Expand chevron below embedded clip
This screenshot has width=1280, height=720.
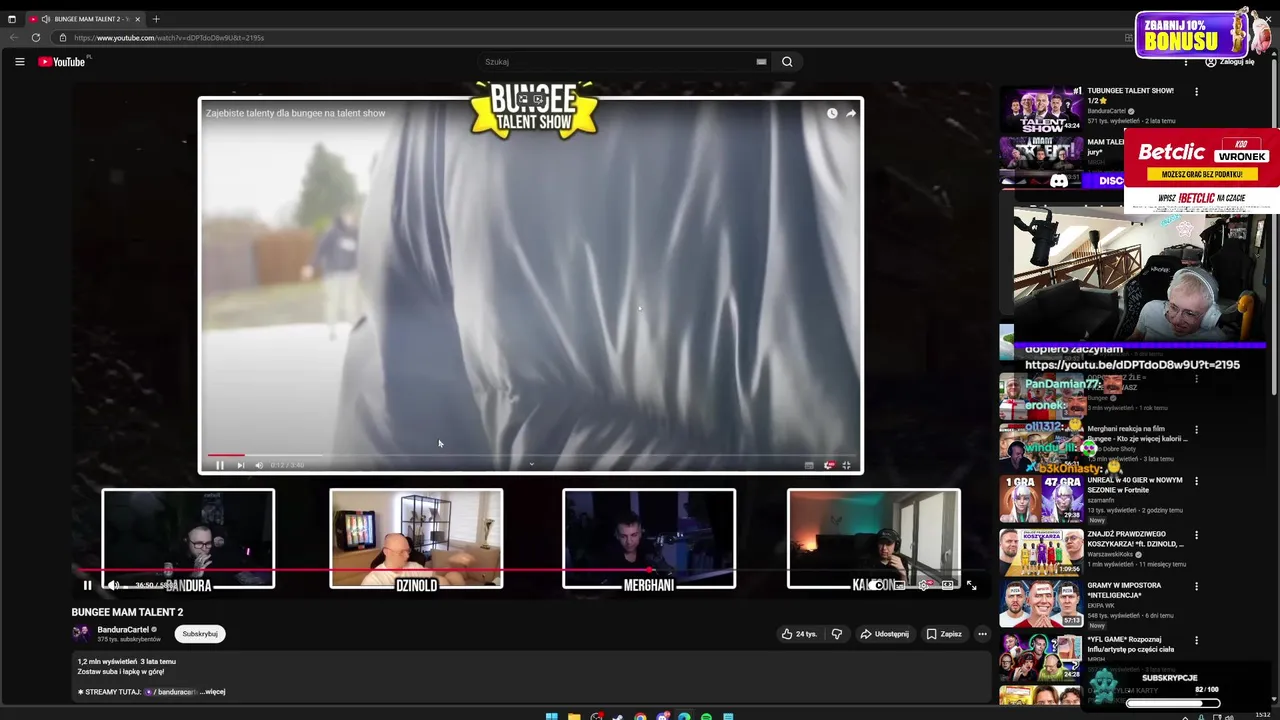point(531,464)
